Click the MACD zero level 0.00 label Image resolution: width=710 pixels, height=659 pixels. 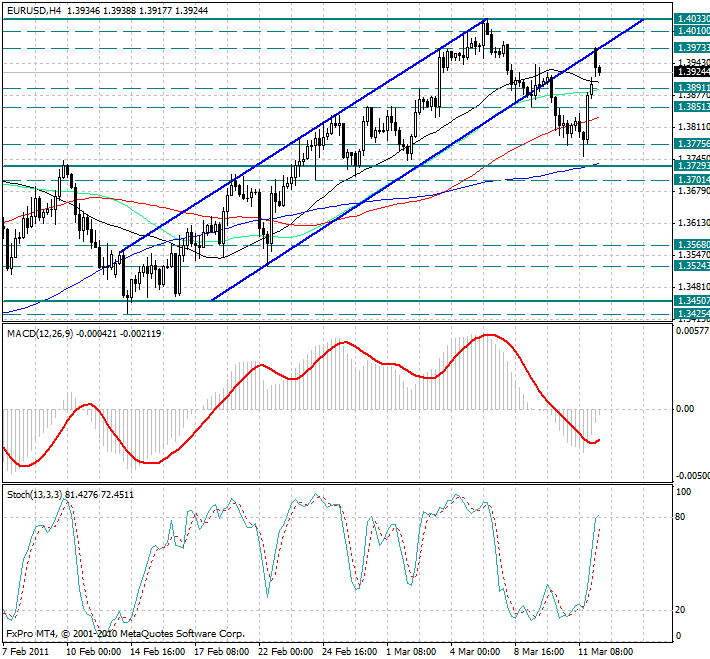click(685, 409)
